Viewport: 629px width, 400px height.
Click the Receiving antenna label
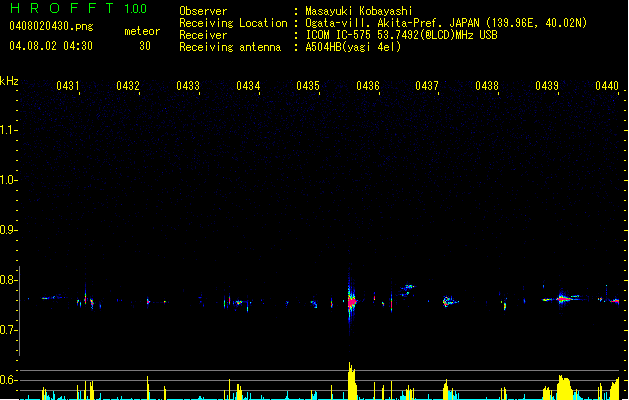point(230,47)
